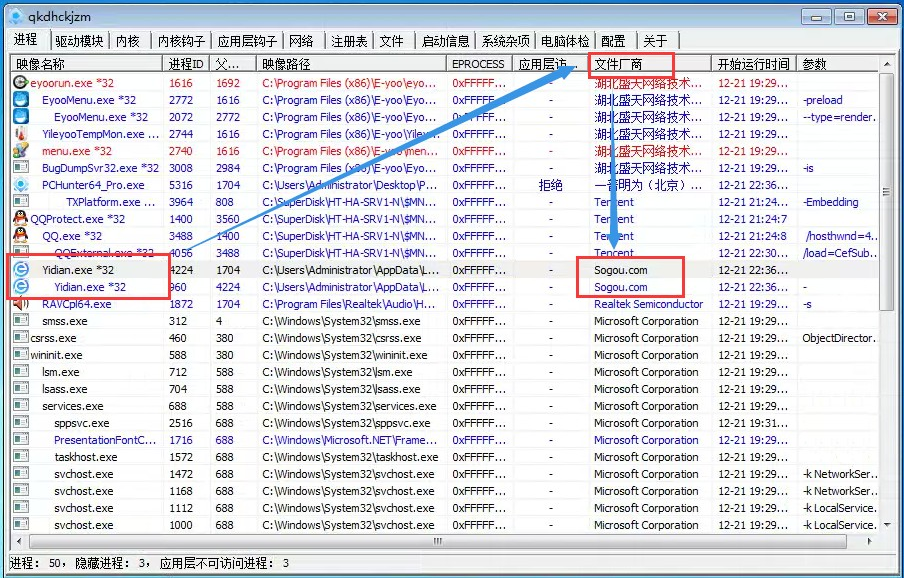
Task: Click the horizontal scrollbar left arrow
Action: click(19, 542)
